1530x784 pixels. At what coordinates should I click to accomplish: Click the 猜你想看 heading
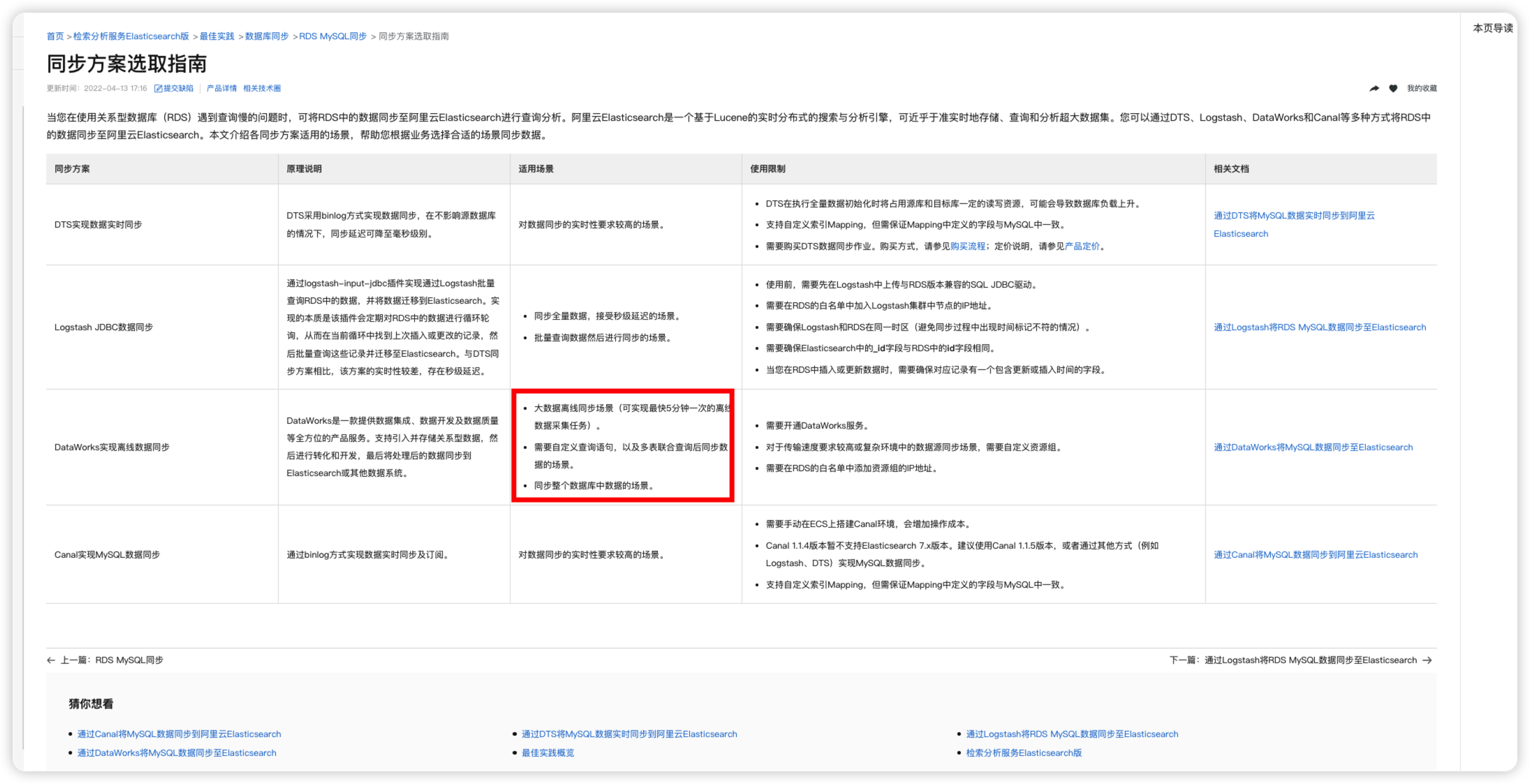point(91,704)
